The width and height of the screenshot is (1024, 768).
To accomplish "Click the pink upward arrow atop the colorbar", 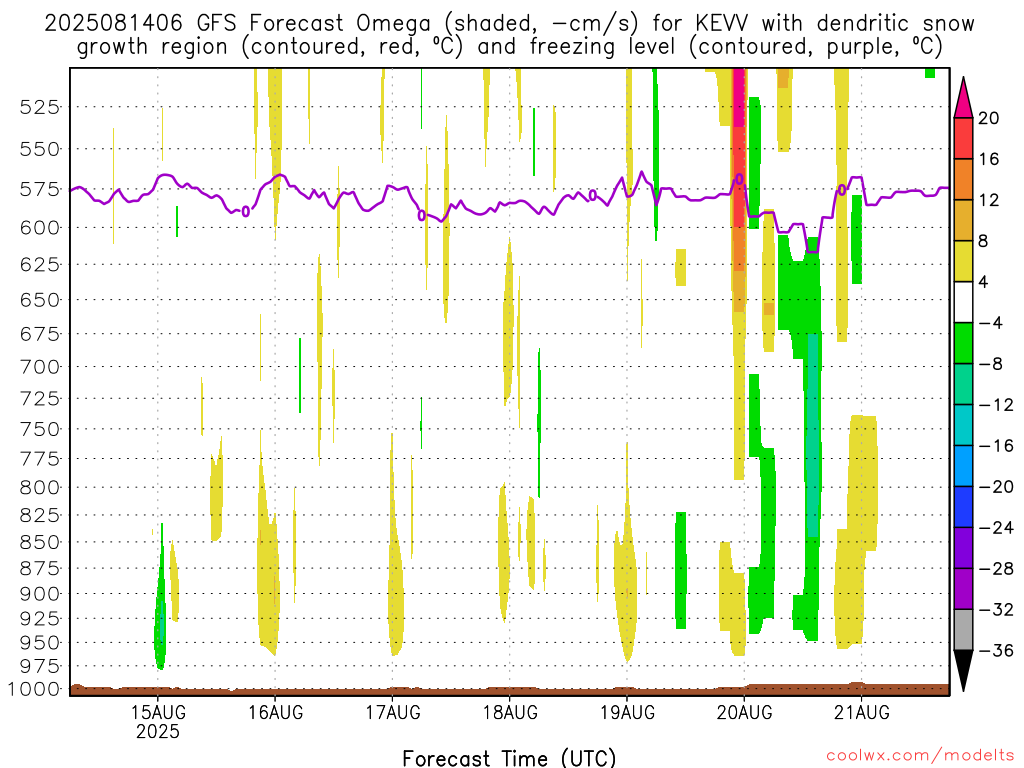I will (x=963, y=98).
